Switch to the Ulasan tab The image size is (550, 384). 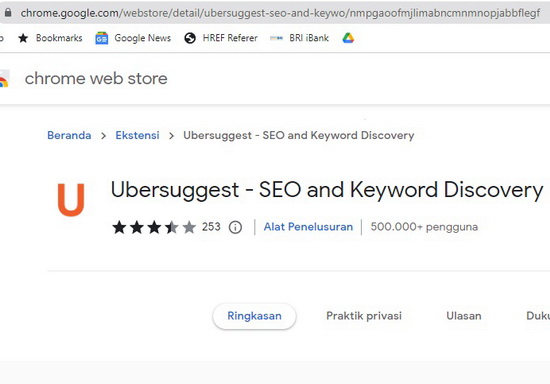[x=464, y=316]
